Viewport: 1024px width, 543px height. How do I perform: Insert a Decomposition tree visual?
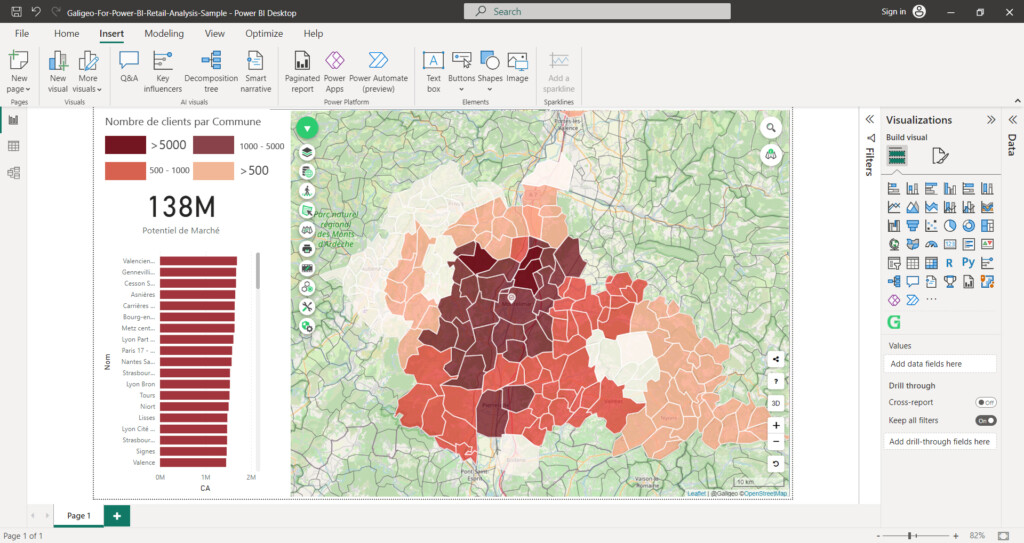coord(211,69)
